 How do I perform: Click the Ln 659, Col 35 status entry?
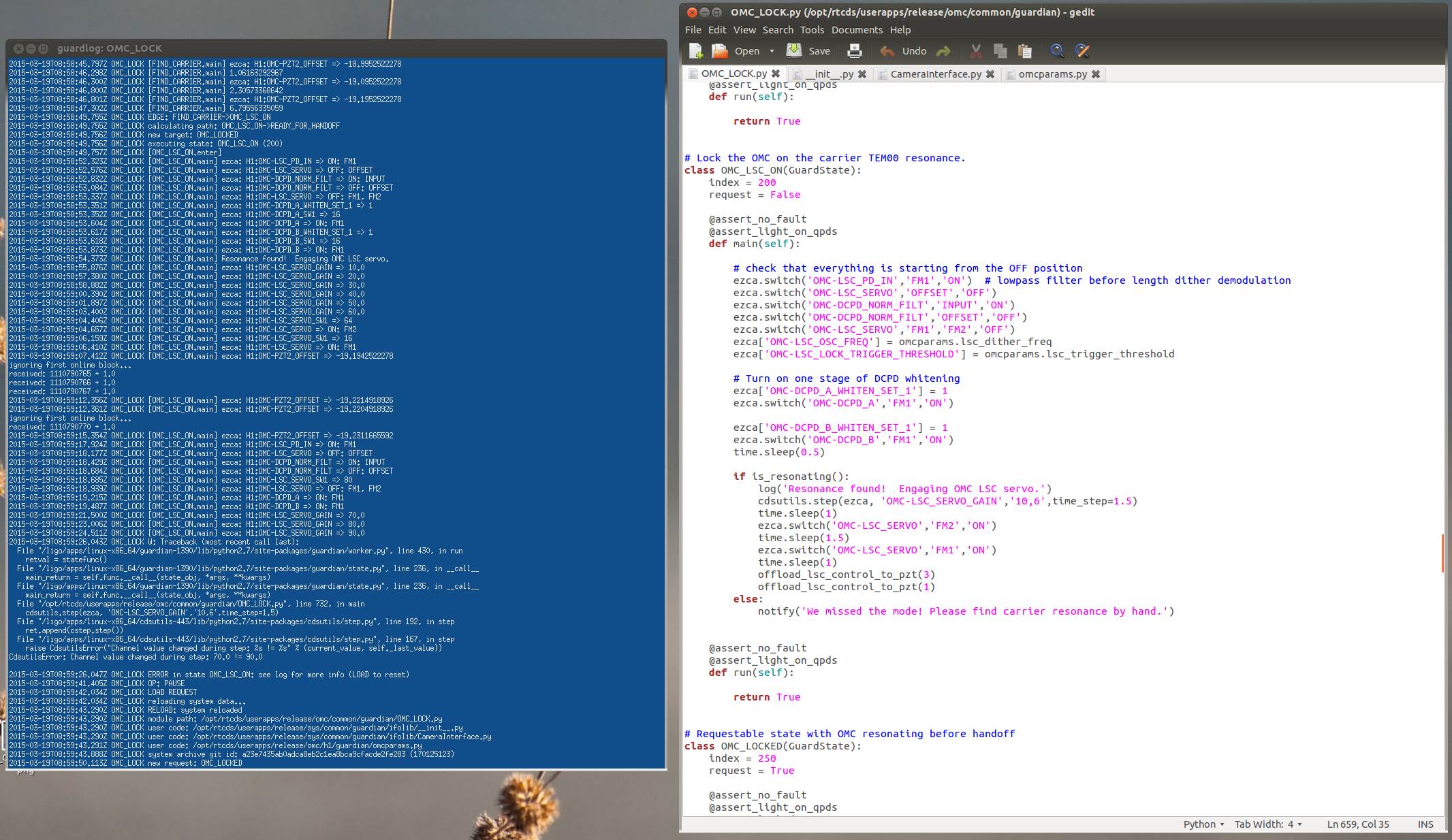[1357, 824]
